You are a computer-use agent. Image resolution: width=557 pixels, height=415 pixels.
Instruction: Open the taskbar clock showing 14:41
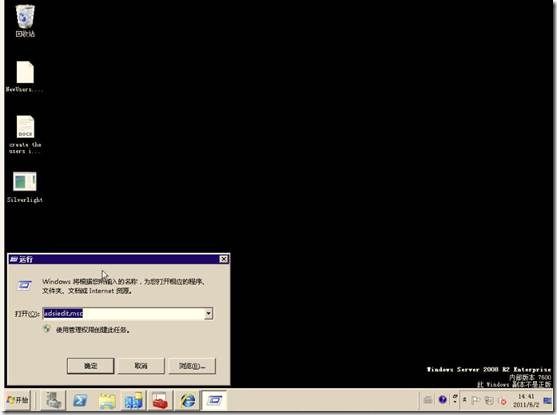526,400
